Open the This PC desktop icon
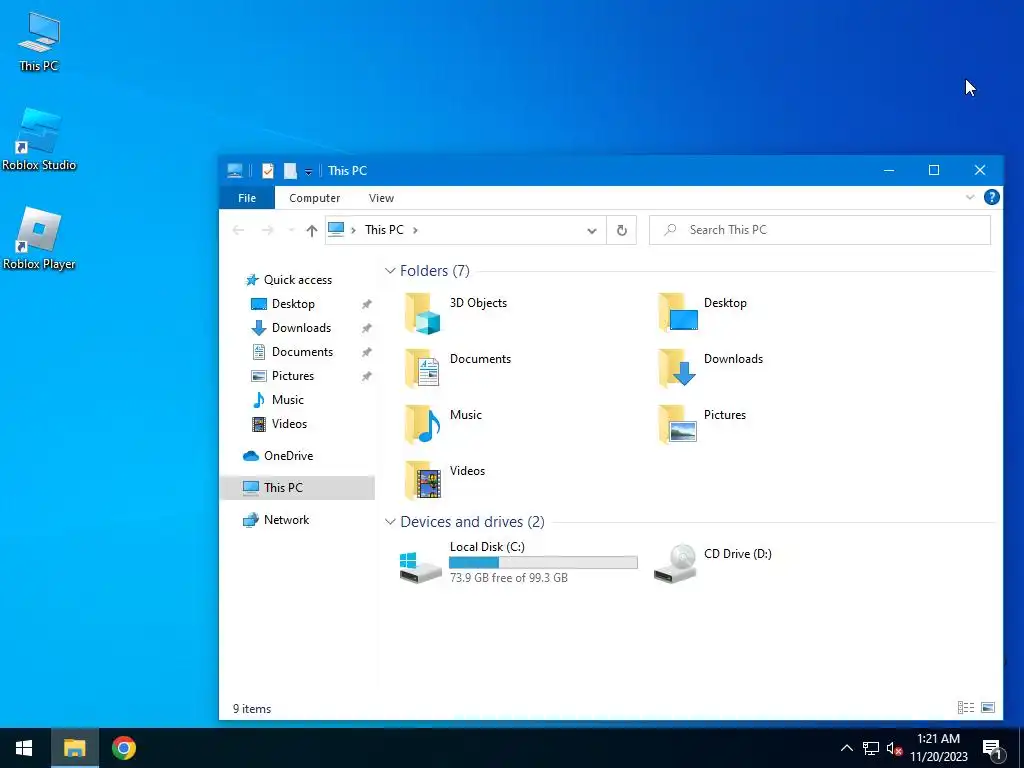The width and height of the screenshot is (1024, 768). (x=39, y=40)
